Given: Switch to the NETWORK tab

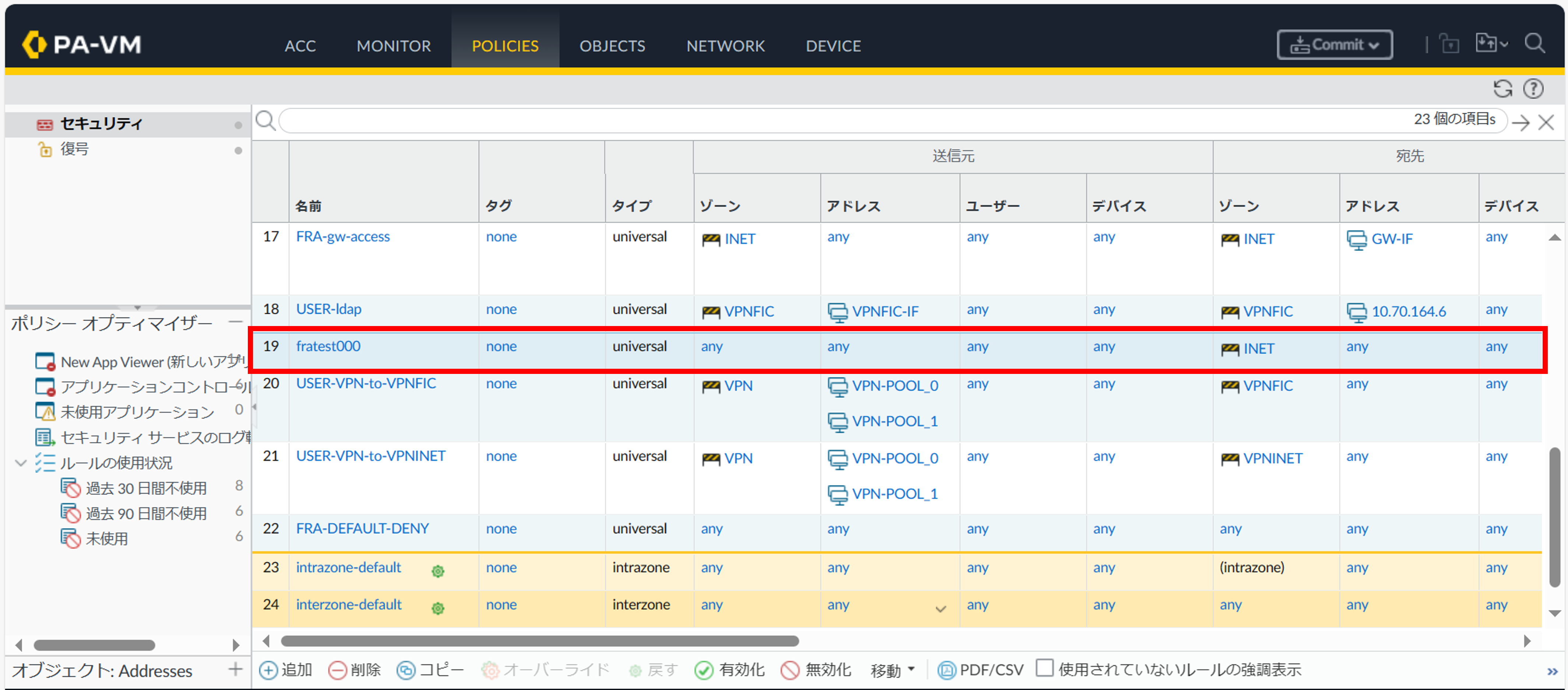Looking at the screenshot, I should 725,46.
